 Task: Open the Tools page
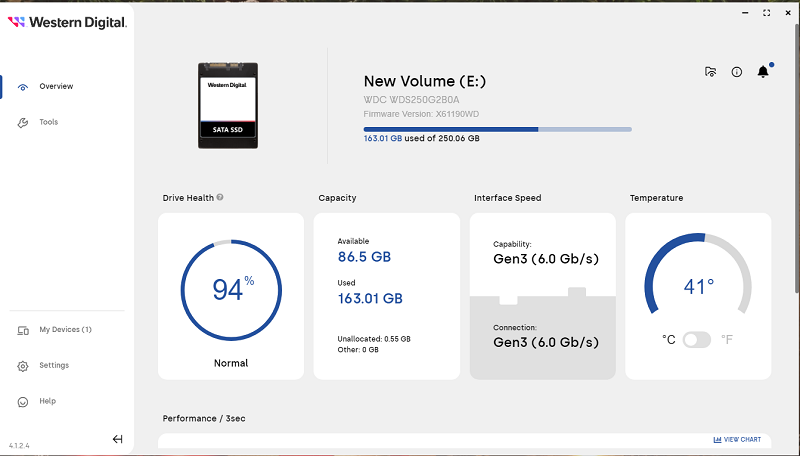point(48,122)
